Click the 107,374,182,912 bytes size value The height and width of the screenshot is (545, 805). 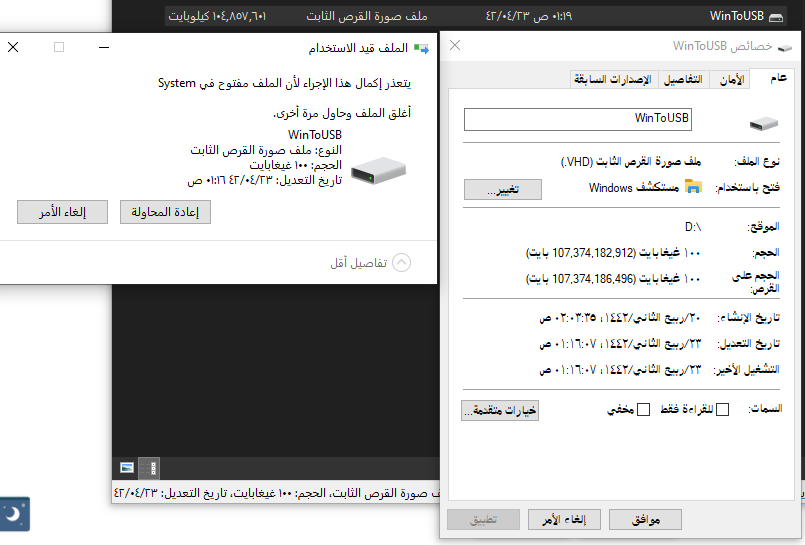point(612,252)
